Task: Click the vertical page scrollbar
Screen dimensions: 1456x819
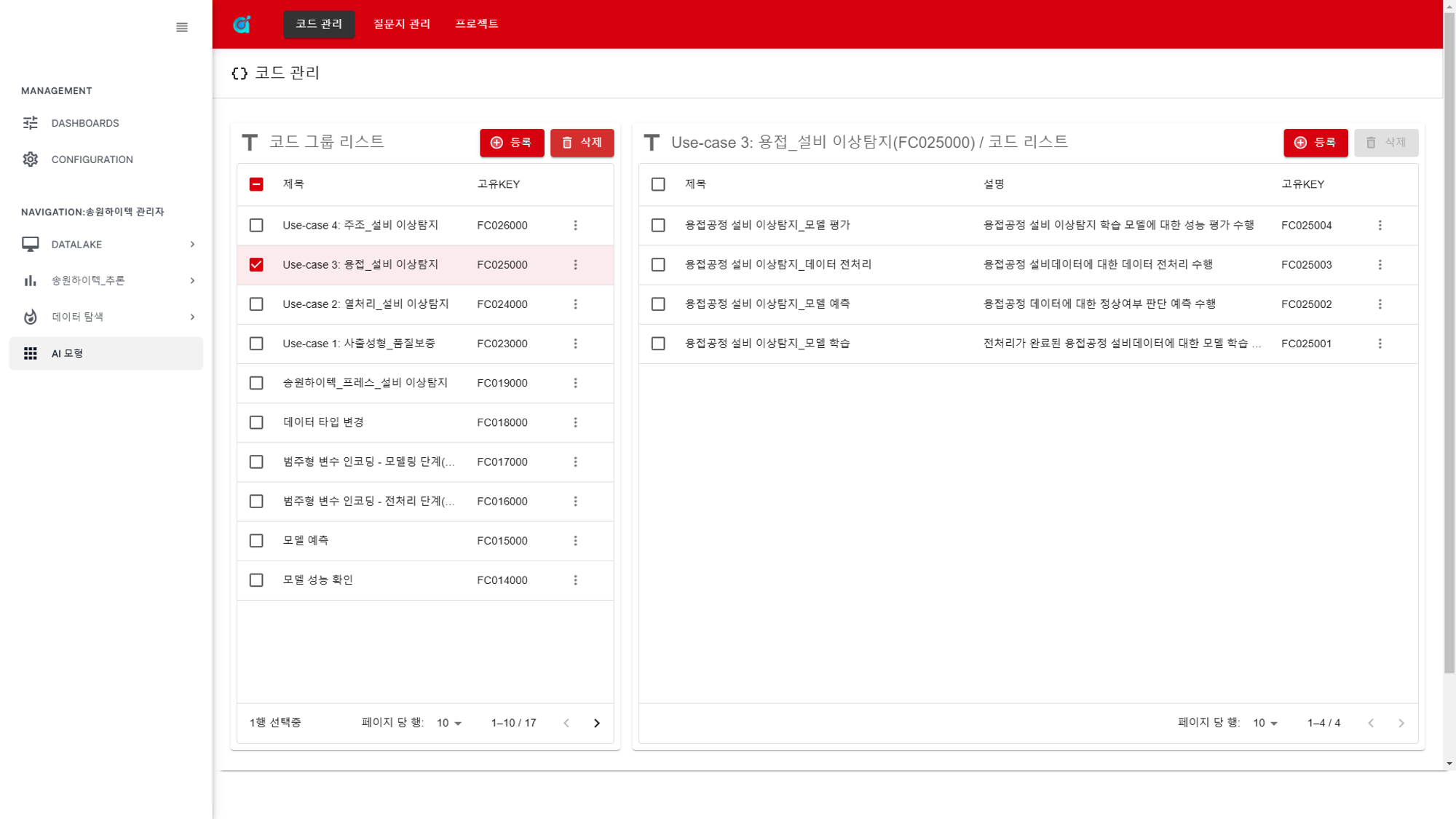Action: [x=1449, y=342]
